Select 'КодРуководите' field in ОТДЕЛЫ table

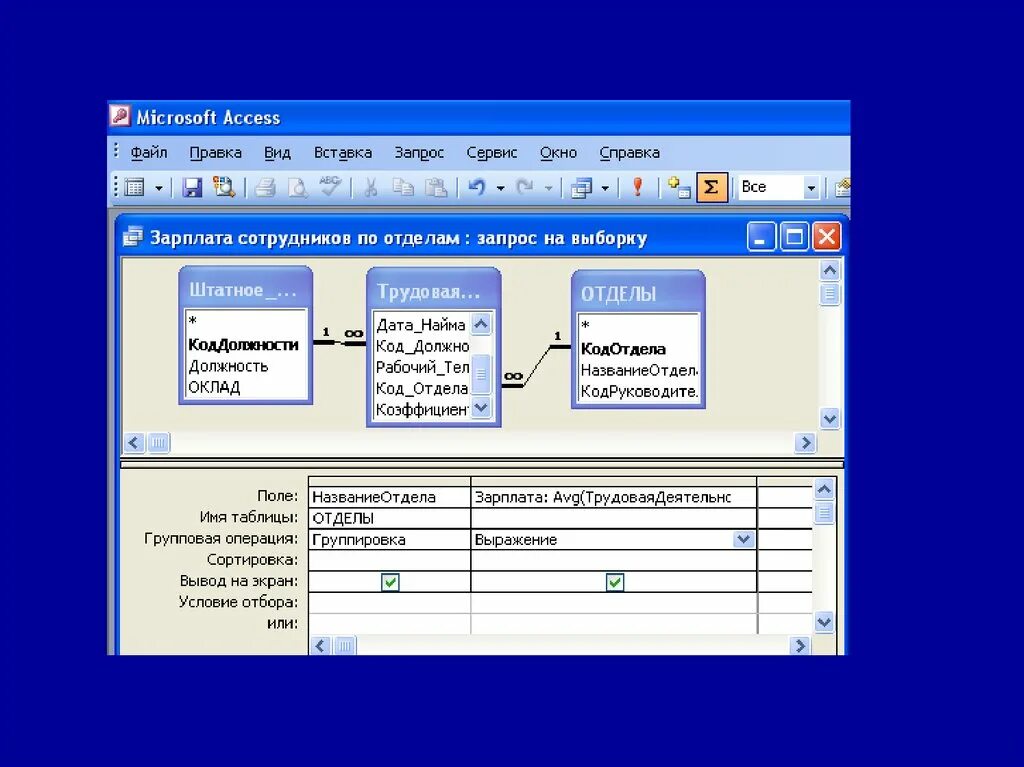(639, 391)
